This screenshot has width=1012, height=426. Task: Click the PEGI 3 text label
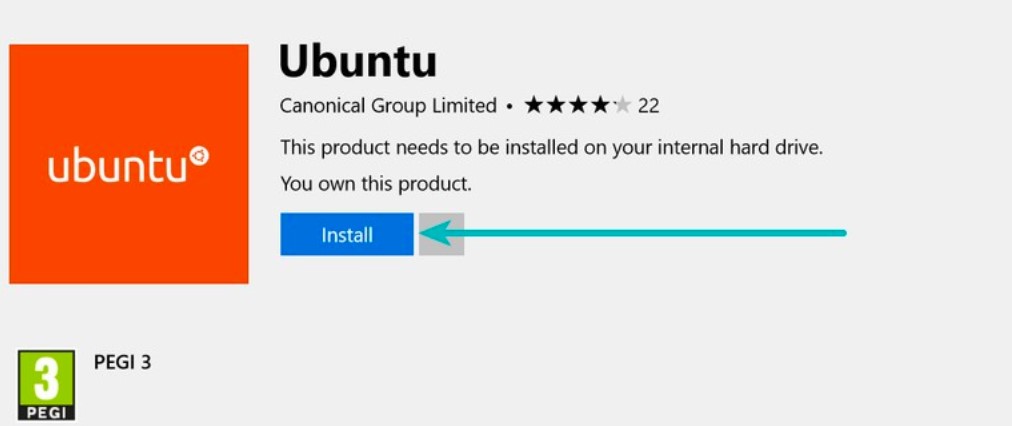[x=121, y=362]
